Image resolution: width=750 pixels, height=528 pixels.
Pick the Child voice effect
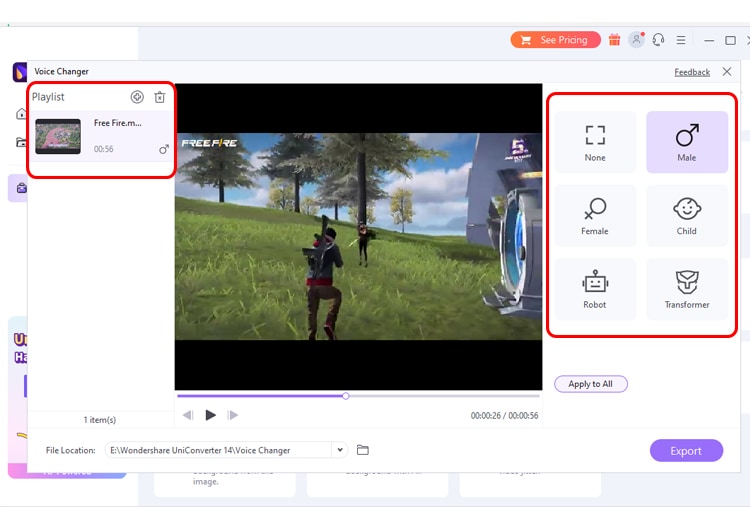coord(687,216)
